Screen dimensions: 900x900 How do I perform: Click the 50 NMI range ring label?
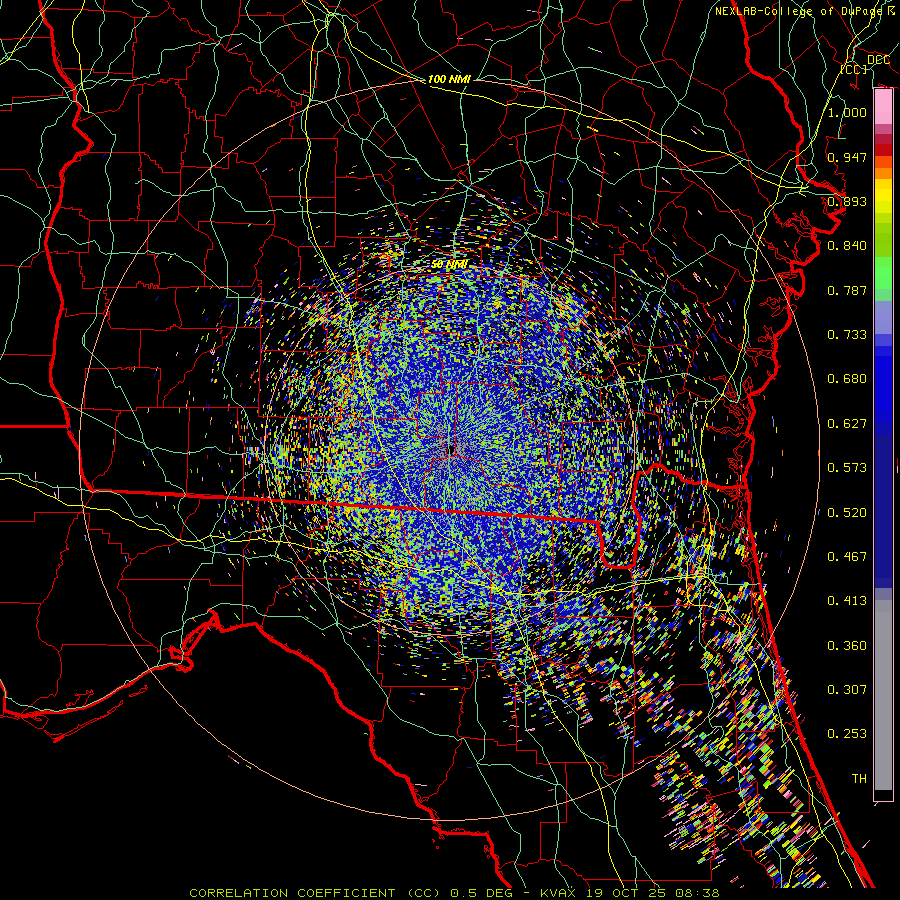(x=450, y=265)
